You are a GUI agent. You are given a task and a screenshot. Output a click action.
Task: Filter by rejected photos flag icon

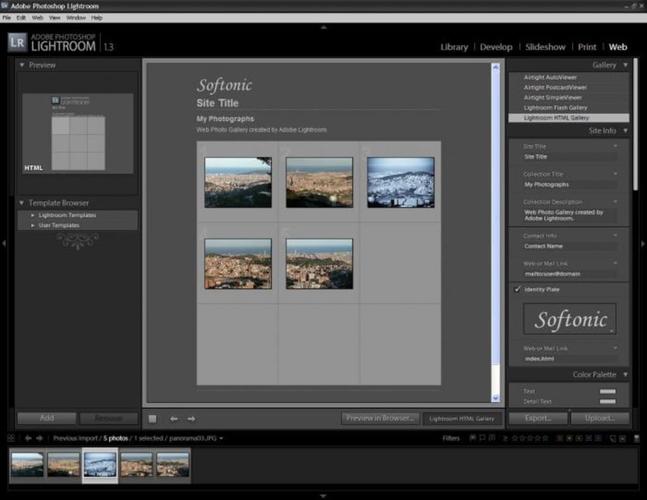click(492, 438)
